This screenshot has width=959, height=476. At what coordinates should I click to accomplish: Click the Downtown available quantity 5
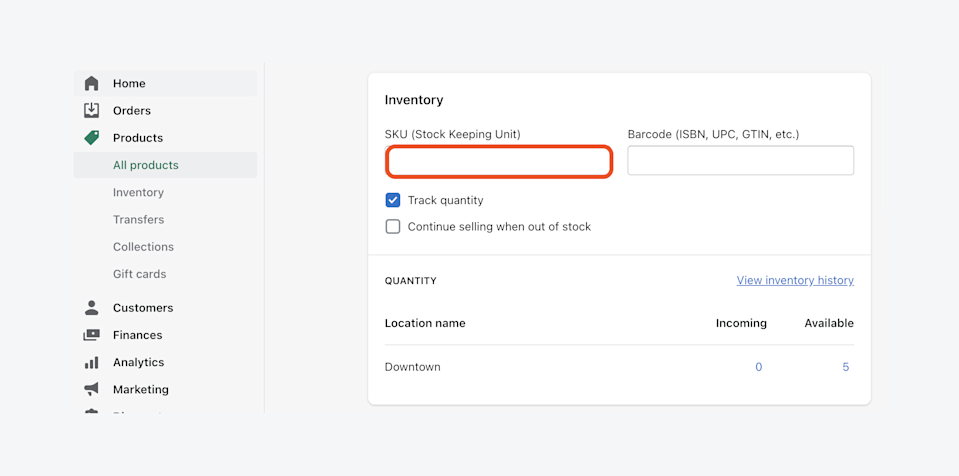pos(846,367)
